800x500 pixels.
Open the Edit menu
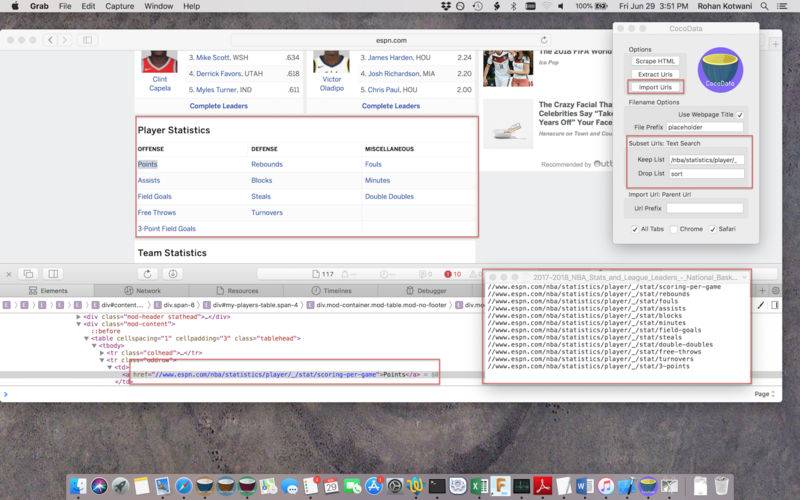88,6
